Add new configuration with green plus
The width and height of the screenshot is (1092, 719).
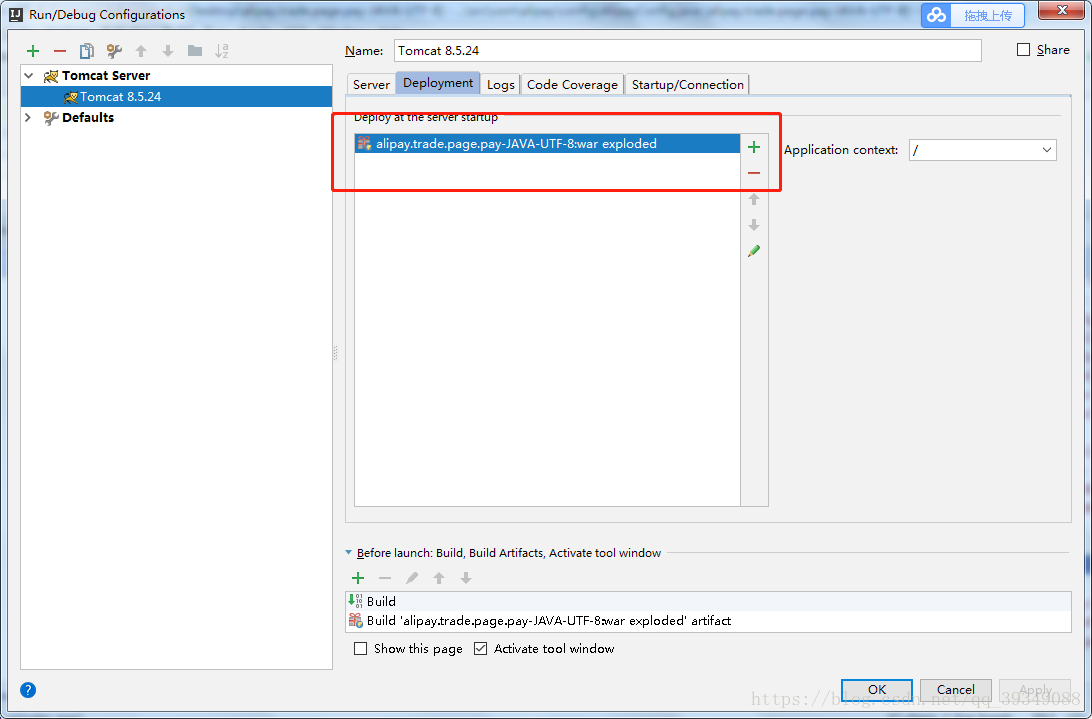[x=33, y=51]
